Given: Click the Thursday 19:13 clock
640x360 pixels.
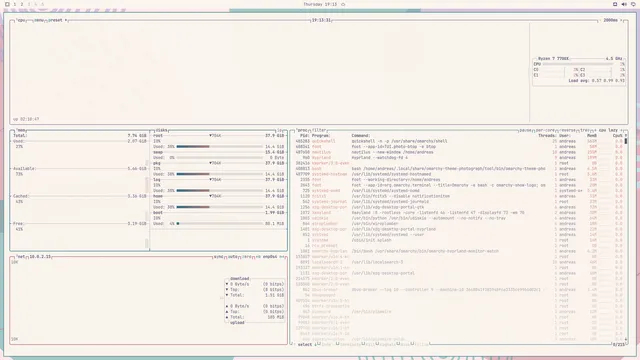Looking at the screenshot, I should click(320, 4).
